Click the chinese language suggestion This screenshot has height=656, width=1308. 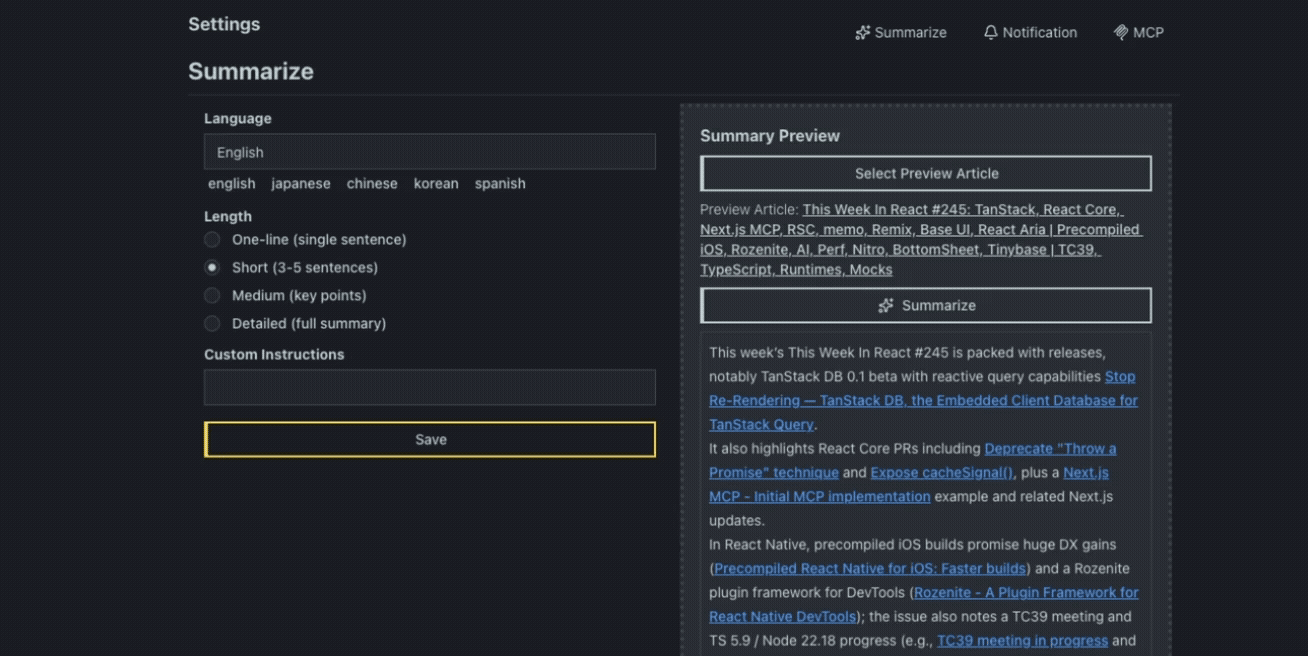pos(372,184)
